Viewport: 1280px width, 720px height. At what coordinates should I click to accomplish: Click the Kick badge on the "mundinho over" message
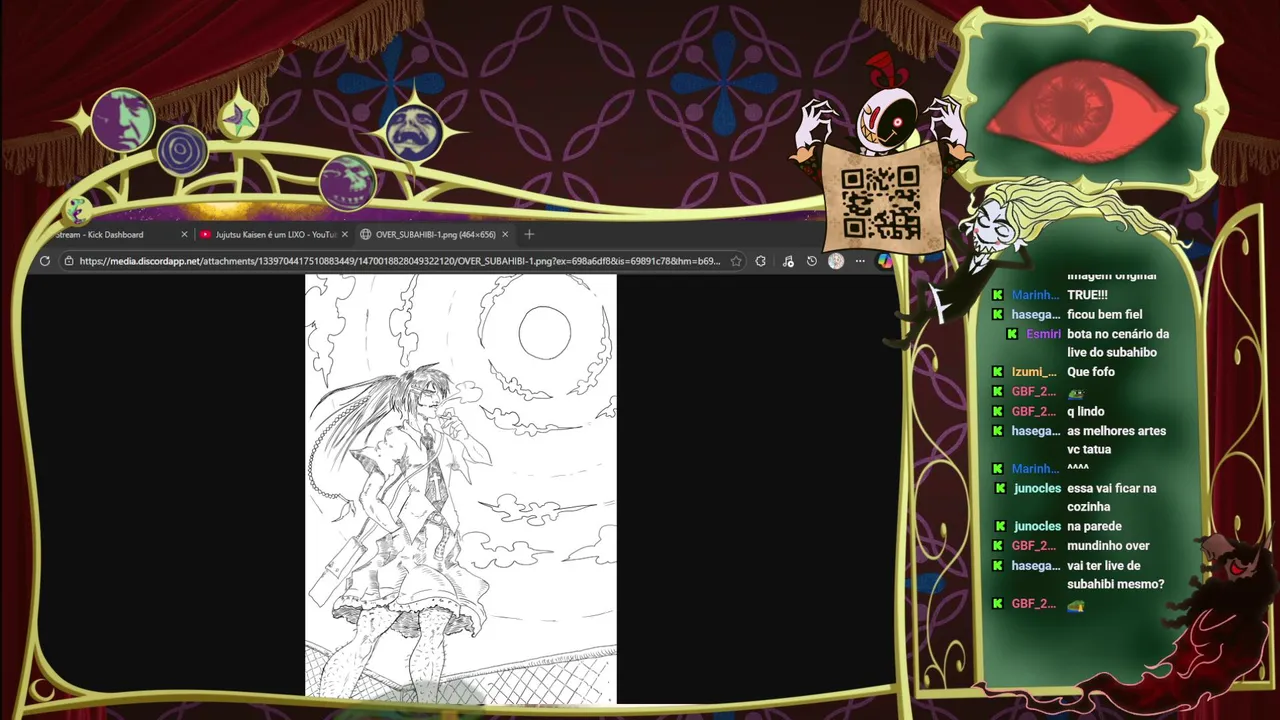pos(997,546)
